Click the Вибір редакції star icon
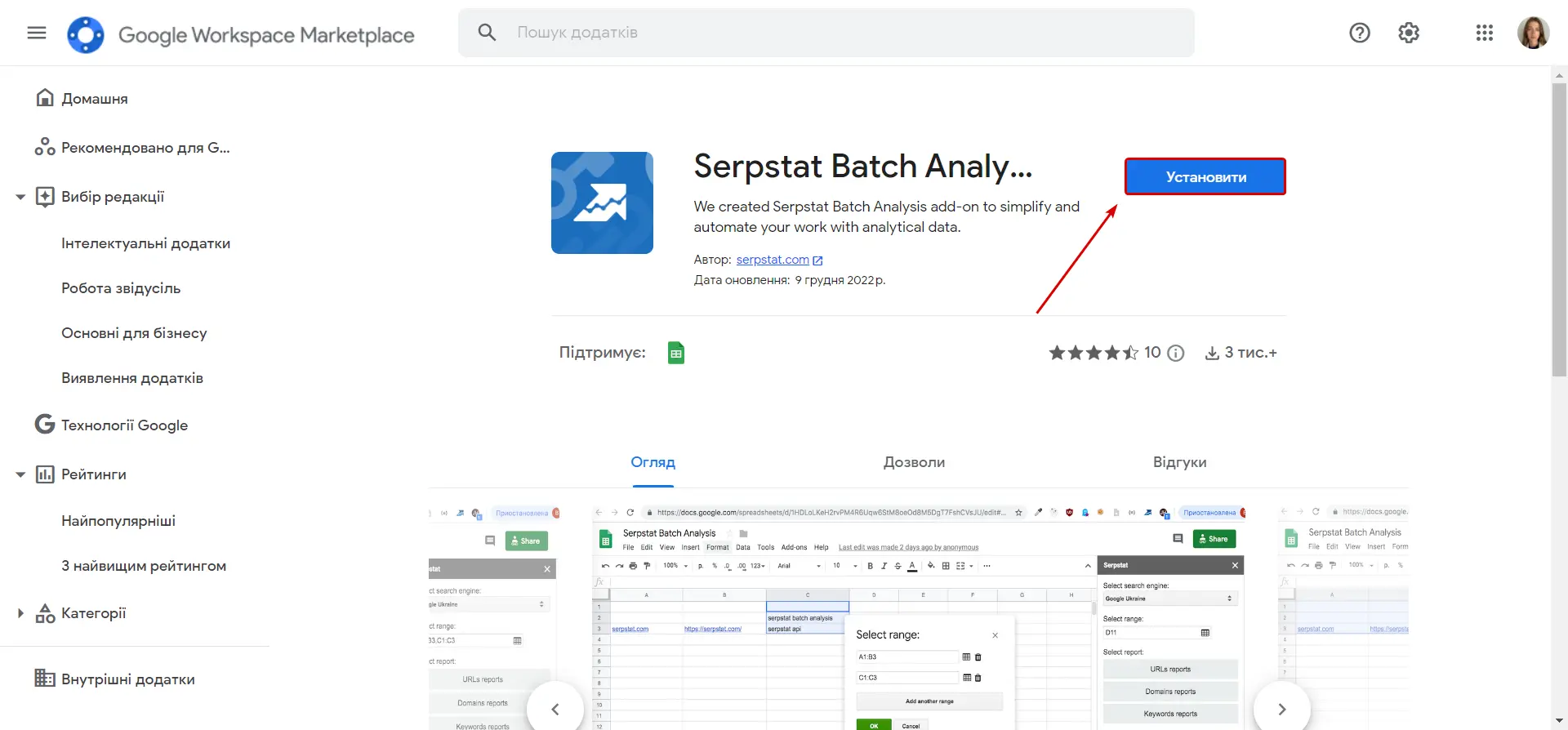Image resolution: width=1568 pixels, height=730 pixels. click(x=45, y=197)
